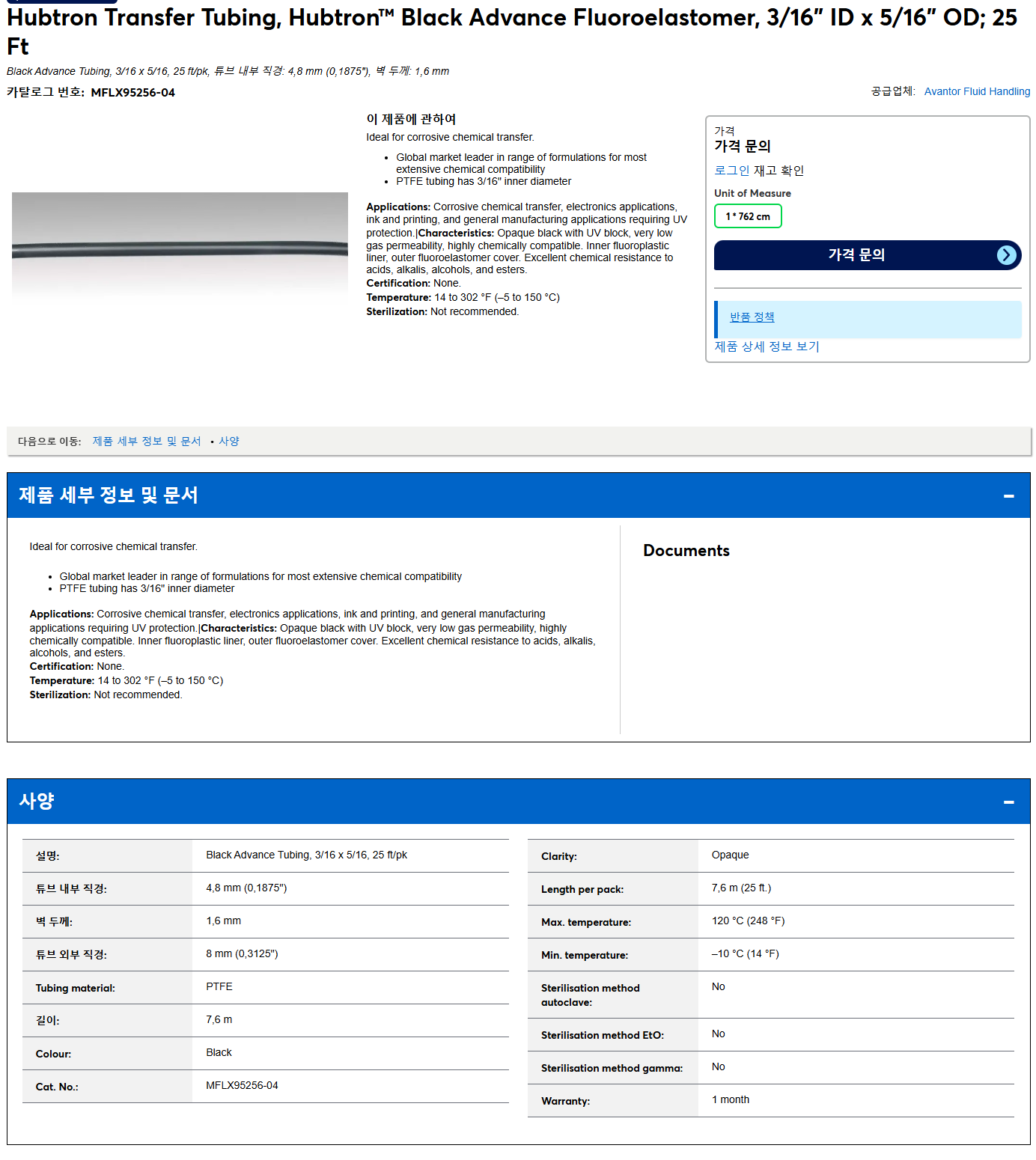Click the arrow icon on 가격 문의 button
The image size is (1036, 1160).
1007,255
